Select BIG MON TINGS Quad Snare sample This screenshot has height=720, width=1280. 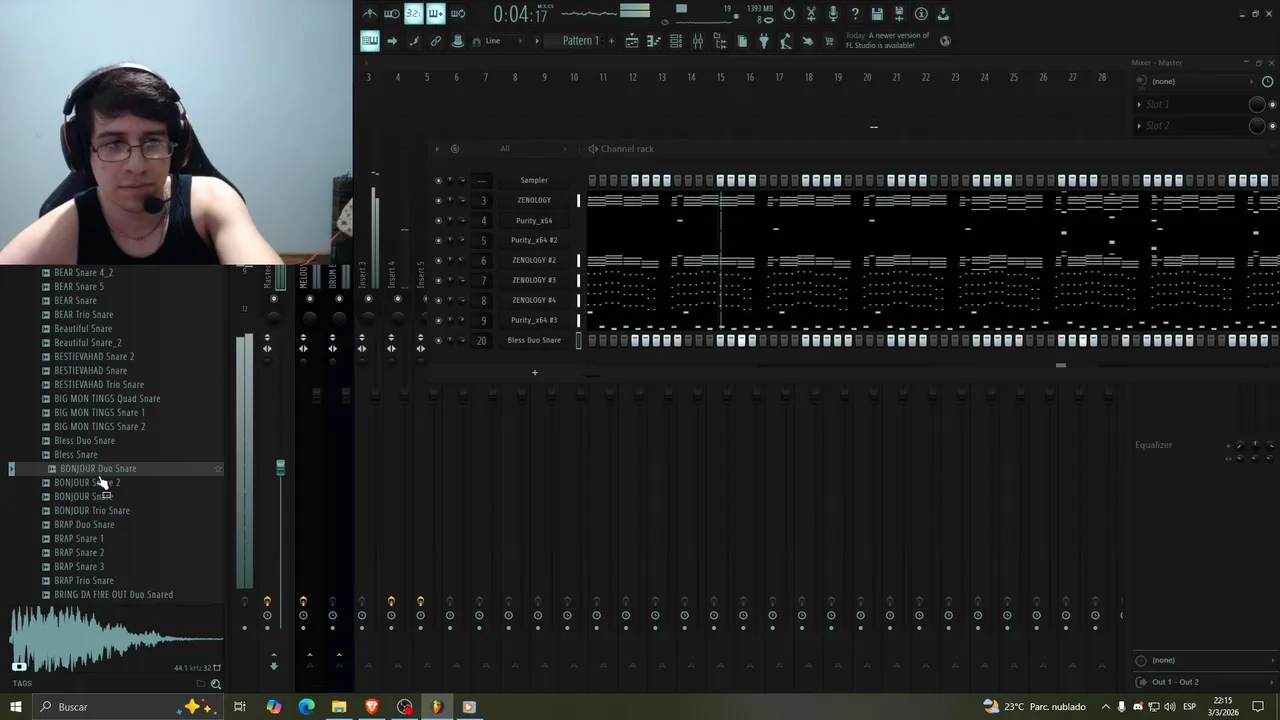(107, 398)
